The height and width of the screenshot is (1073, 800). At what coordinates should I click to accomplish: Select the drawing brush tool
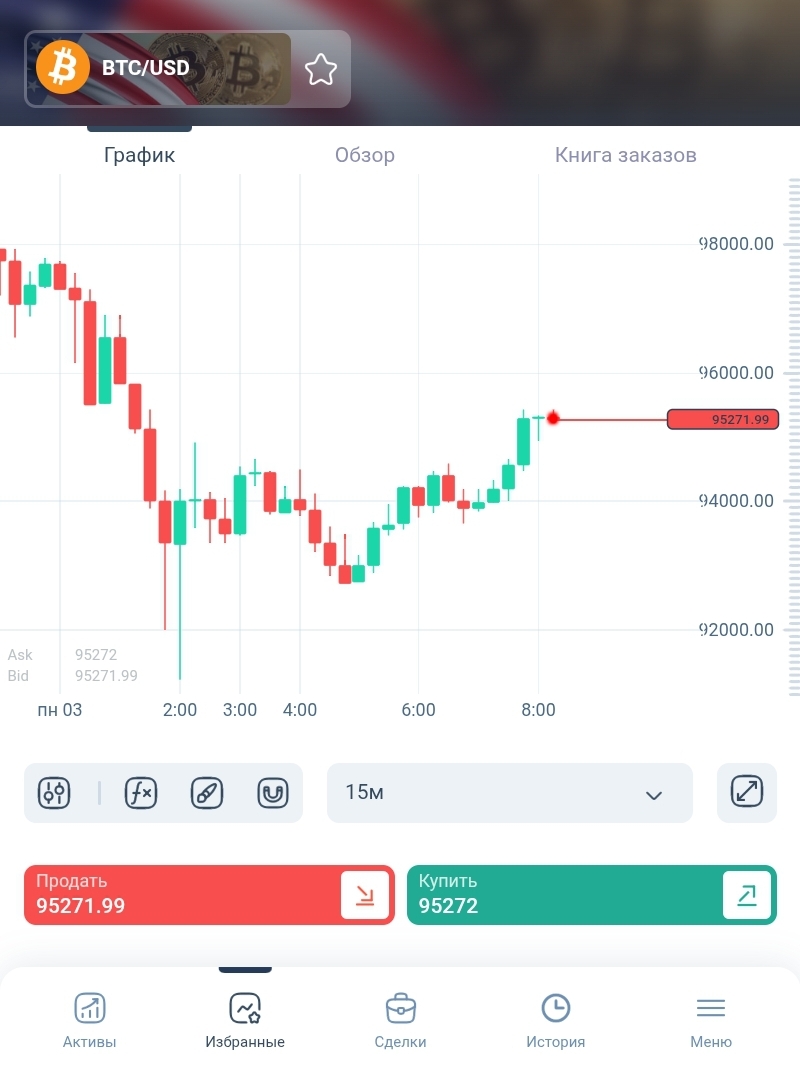(207, 793)
